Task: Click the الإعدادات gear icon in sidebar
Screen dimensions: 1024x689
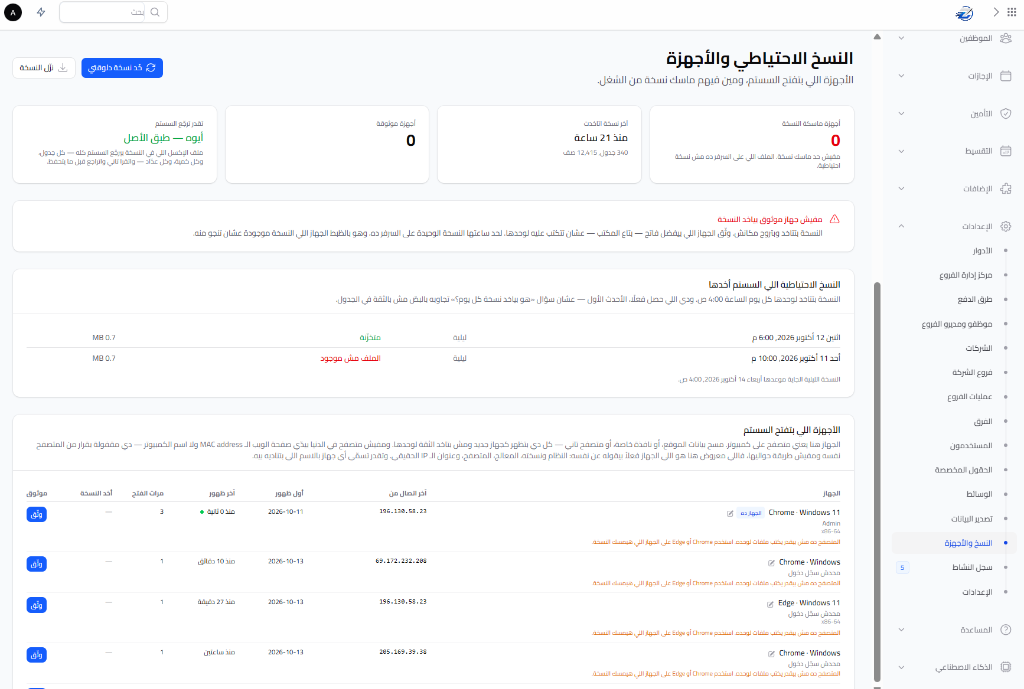Action: (x=1006, y=226)
